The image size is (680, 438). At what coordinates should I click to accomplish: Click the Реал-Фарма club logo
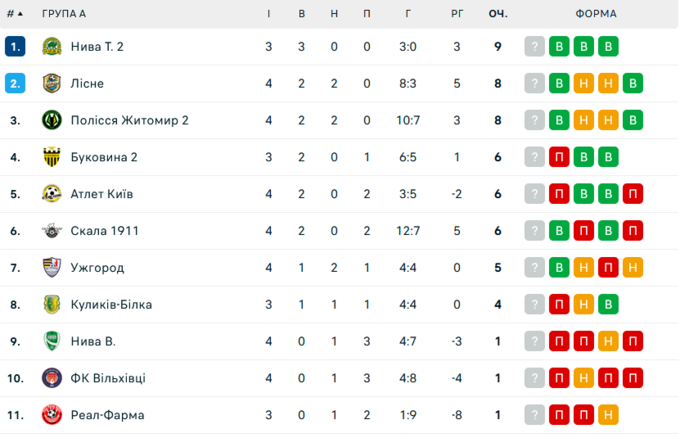tap(52, 415)
